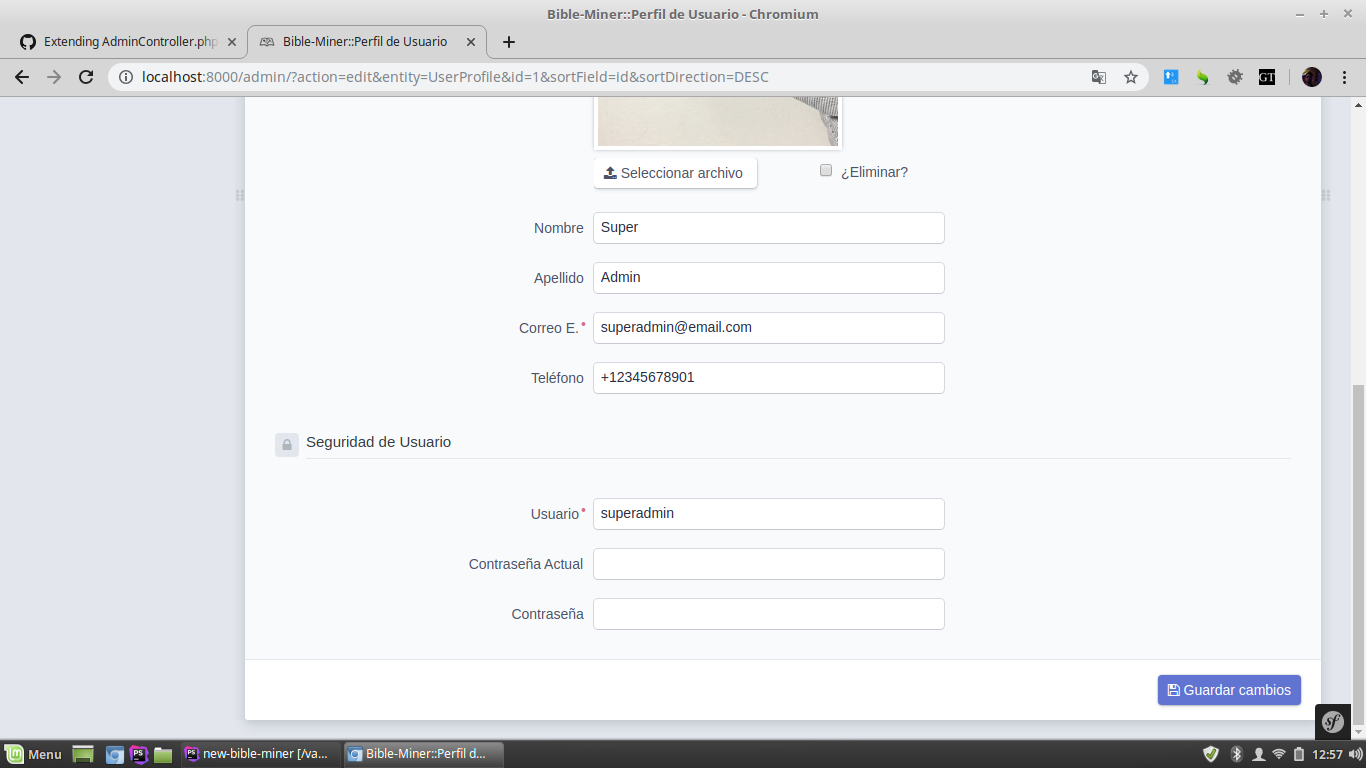Toggle the bookmark star for this page
The height and width of the screenshot is (768, 1366).
pyautogui.click(x=1131, y=76)
